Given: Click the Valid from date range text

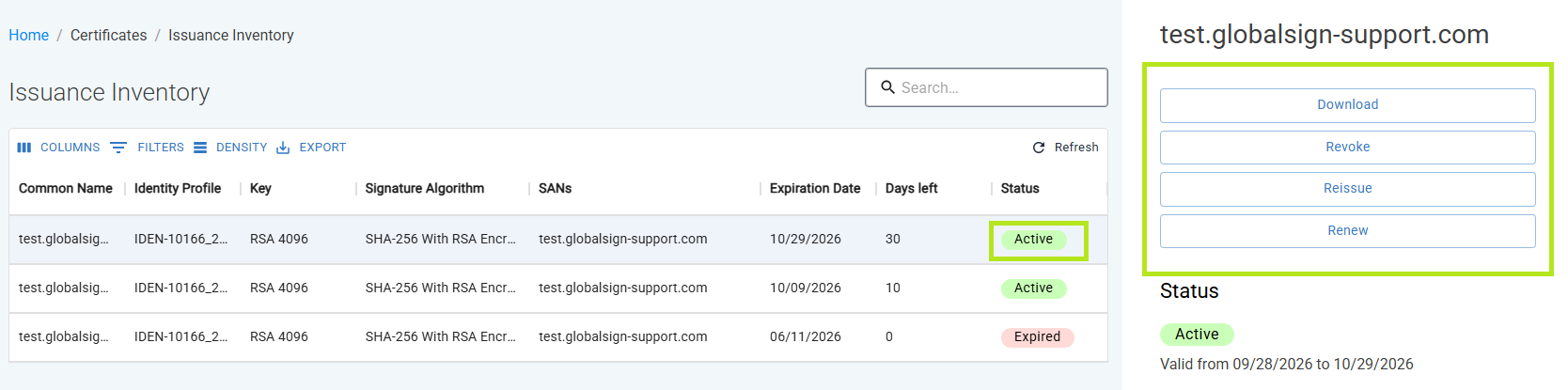Looking at the screenshot, I should (1286, 364).
